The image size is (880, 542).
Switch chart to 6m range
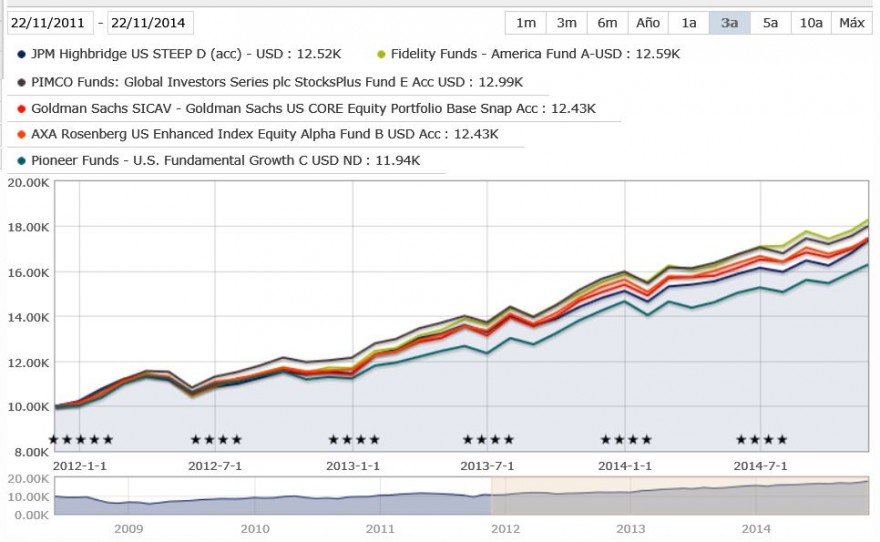coord(607,23)
